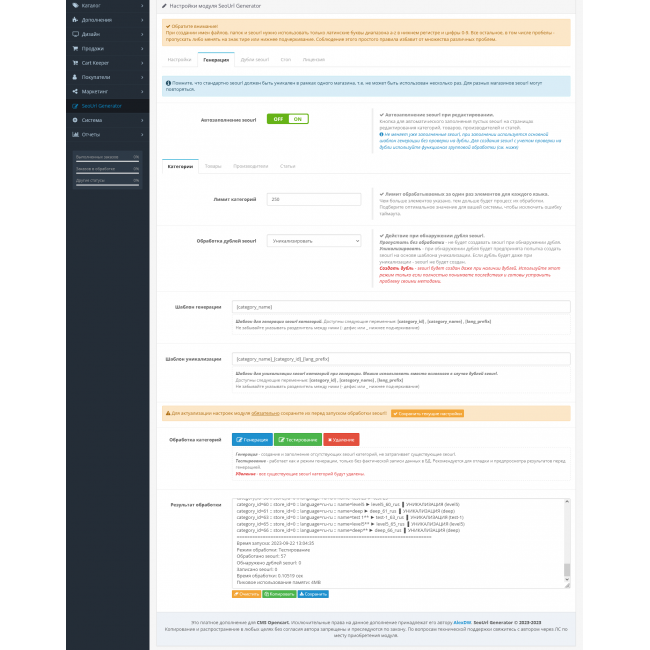Click the Дополнения puzzle icon in sidebar
The height and width of the screenshot is (650, 650).
tap(75, 19)
